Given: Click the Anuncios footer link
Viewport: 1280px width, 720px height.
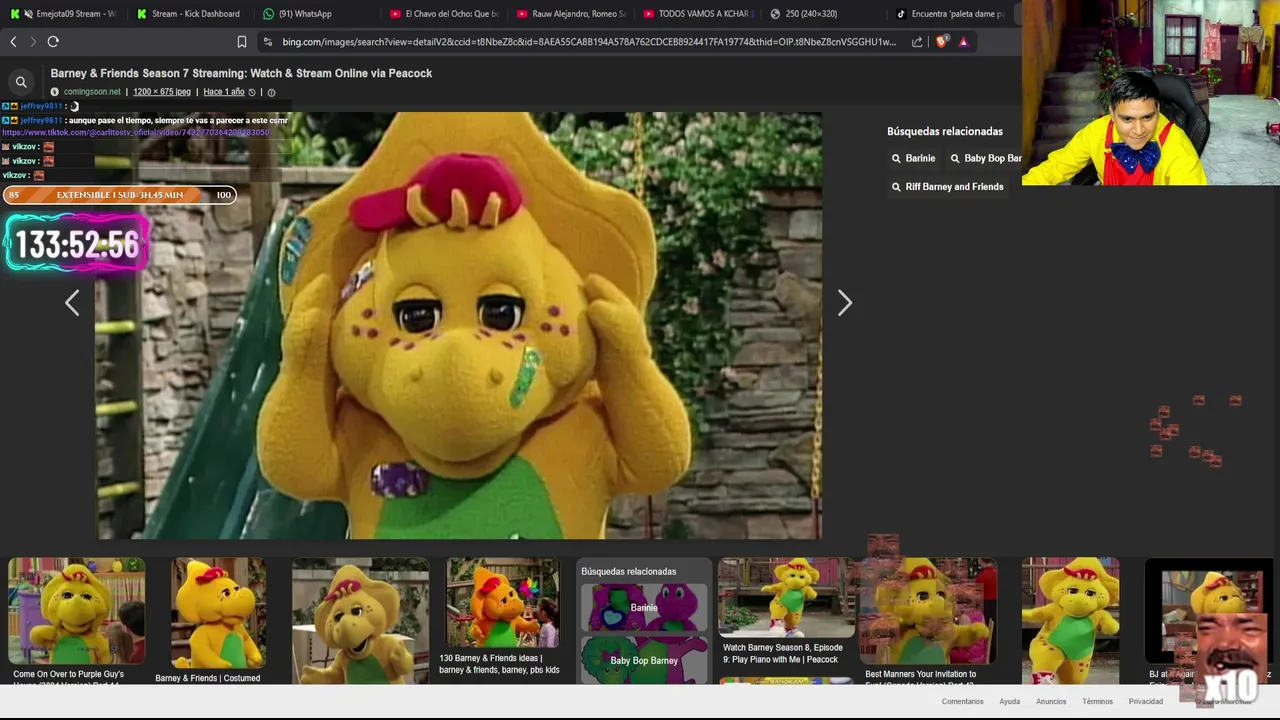Looking at the screenshot, I should point(1051,702).
